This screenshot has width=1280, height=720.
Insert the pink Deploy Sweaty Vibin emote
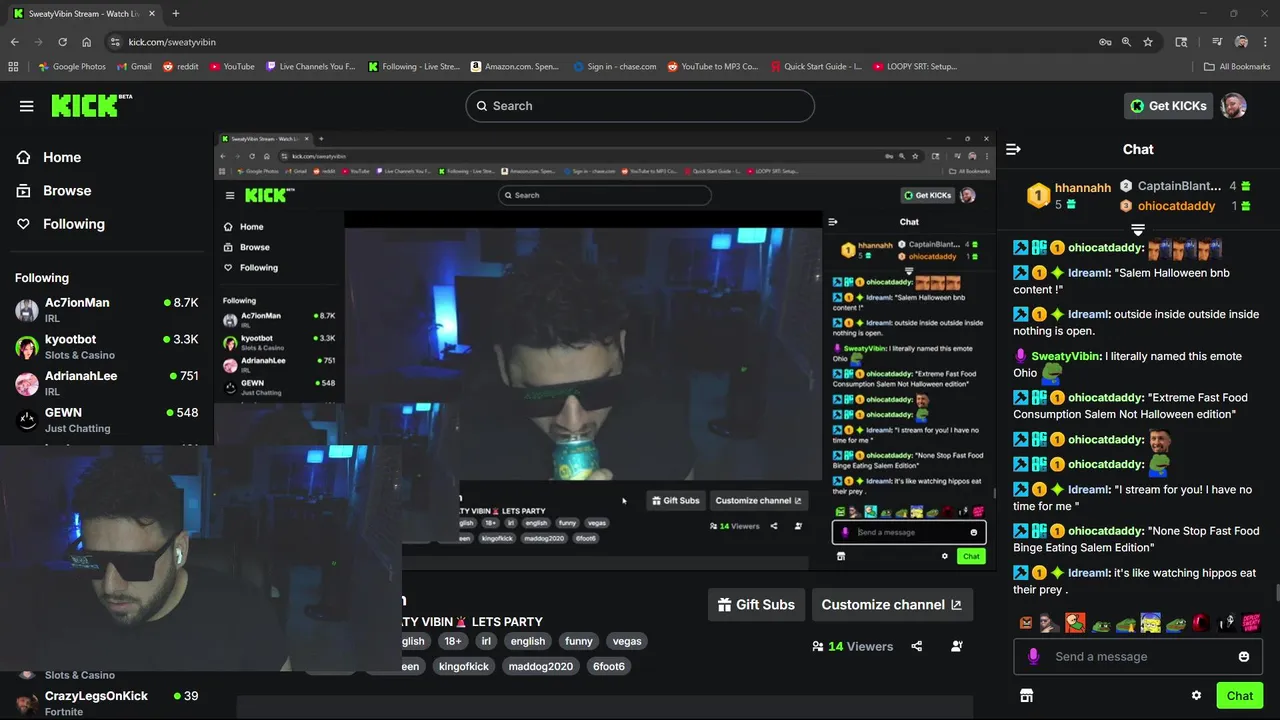(x=1251, y=623)
